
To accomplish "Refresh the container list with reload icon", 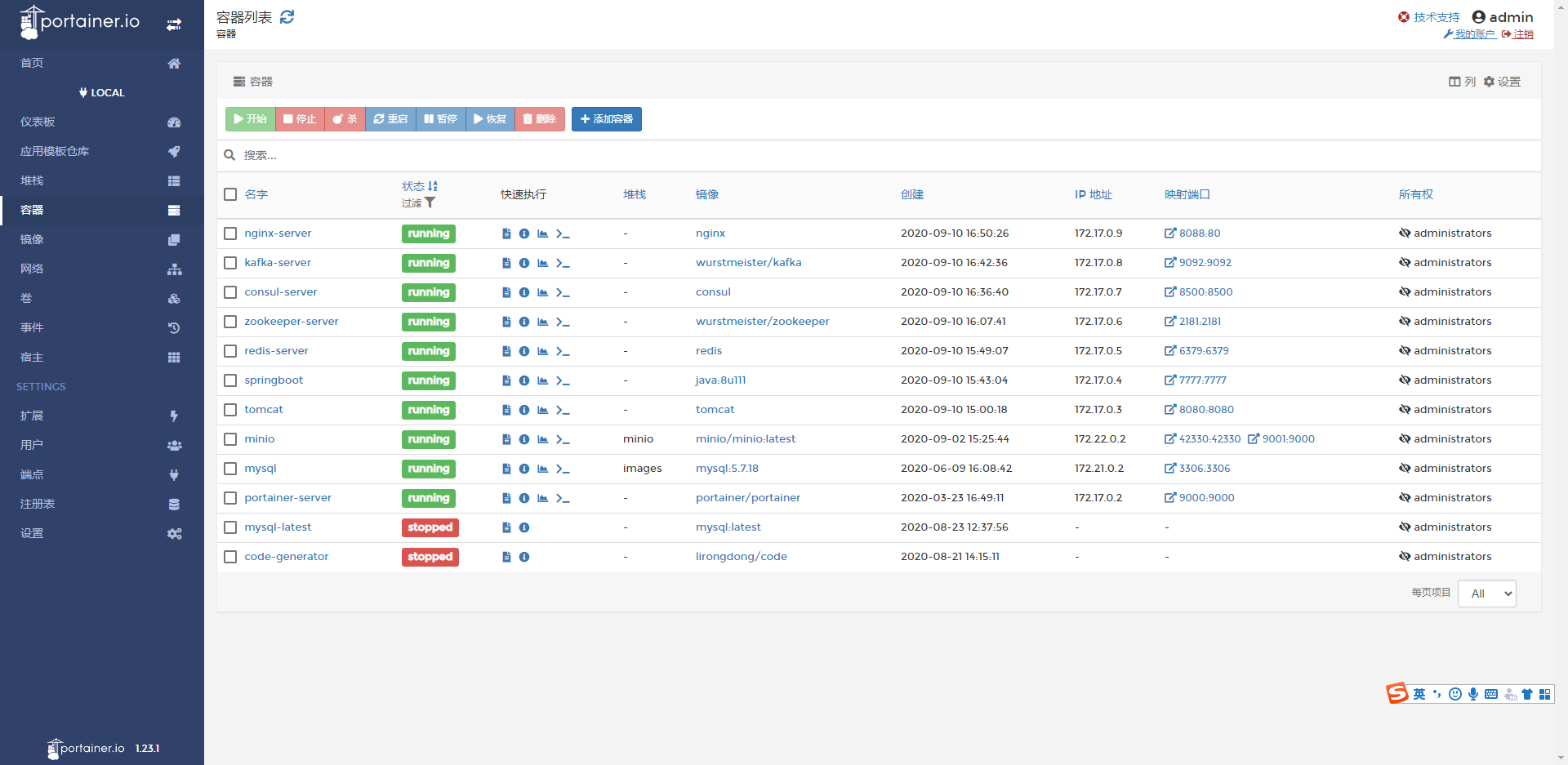I will [287, 17].
